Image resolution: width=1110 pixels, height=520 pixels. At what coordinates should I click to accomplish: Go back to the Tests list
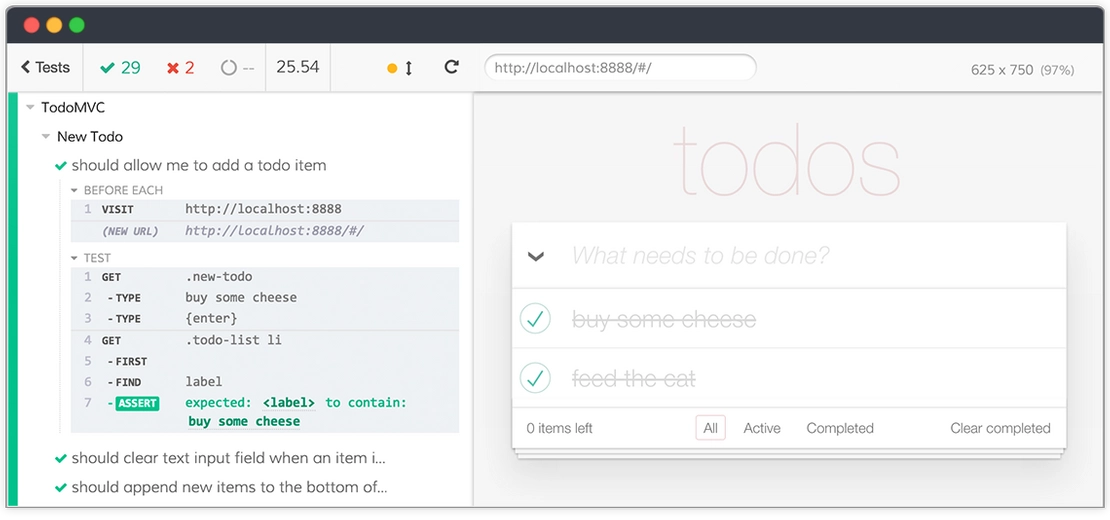pos(45,67)
